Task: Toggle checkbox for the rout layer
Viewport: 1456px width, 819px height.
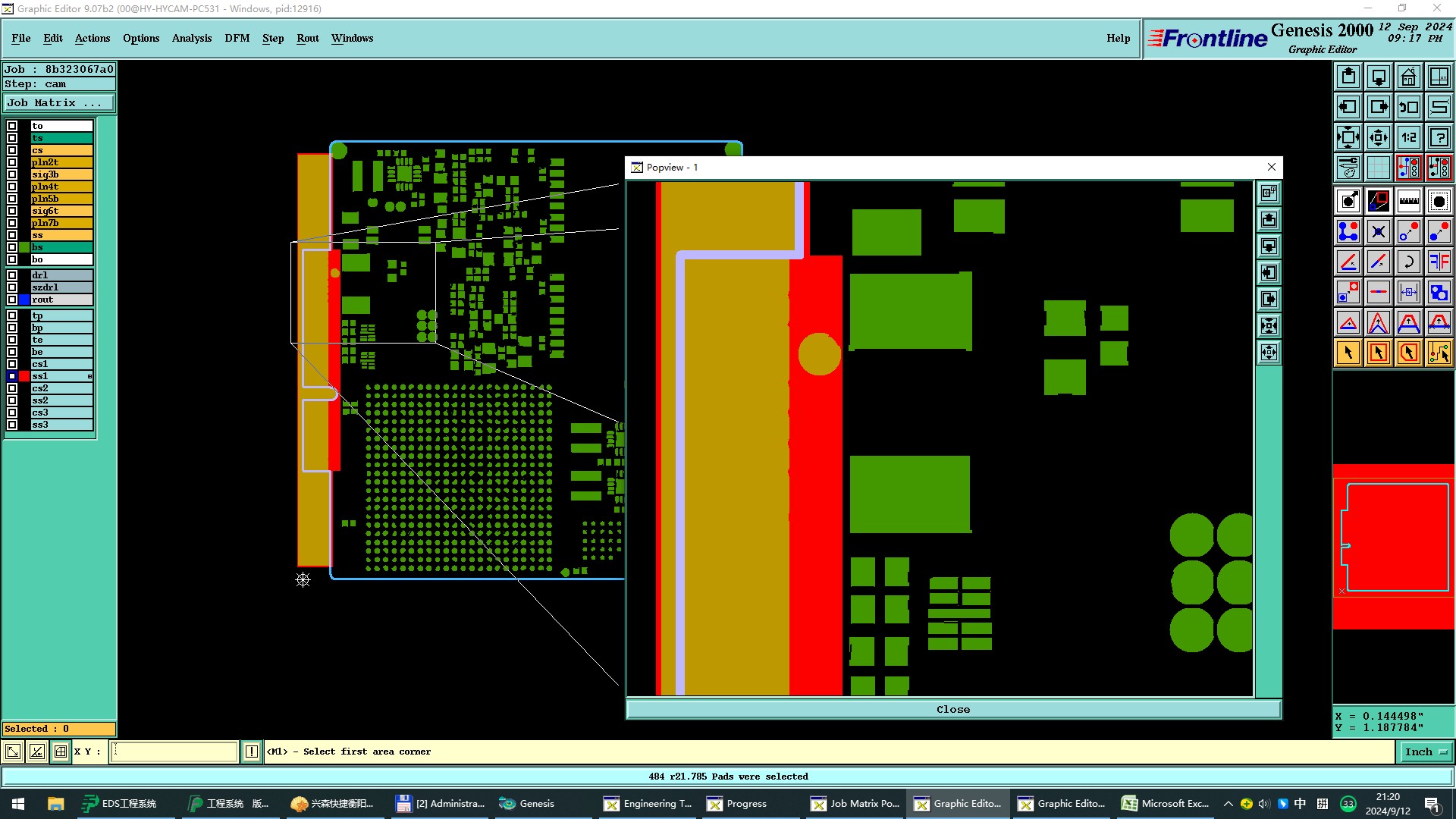Action: point(12,300)
